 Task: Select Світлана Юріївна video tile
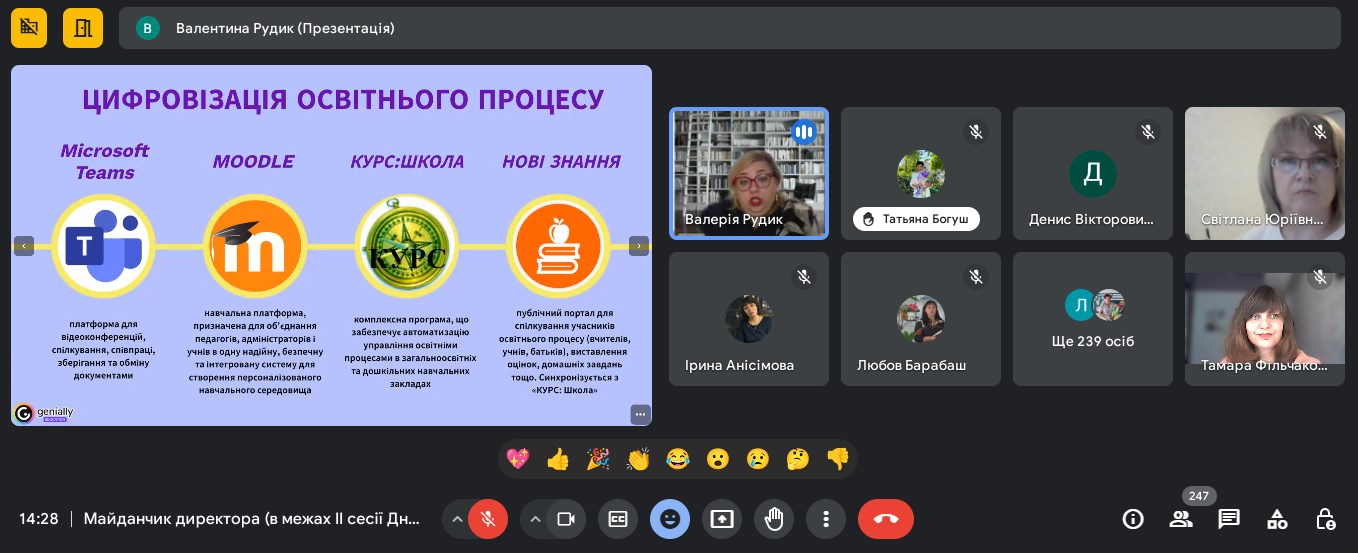click(1265, 174)
